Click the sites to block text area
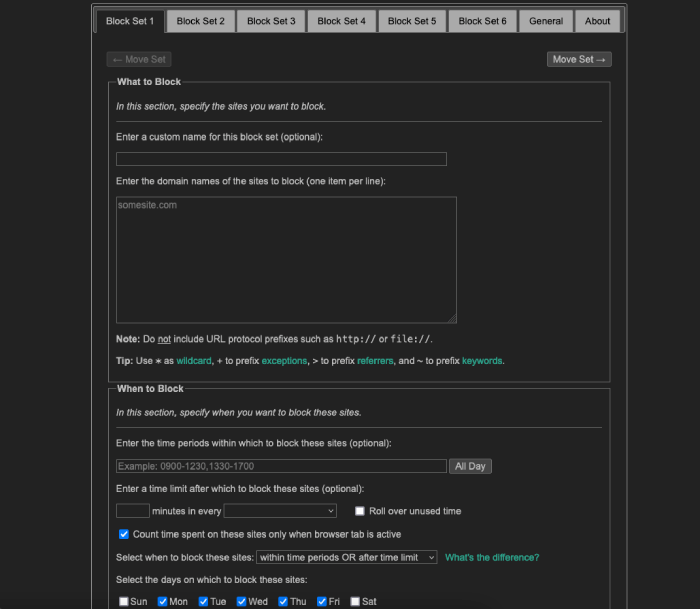 [x=286, y=260]
